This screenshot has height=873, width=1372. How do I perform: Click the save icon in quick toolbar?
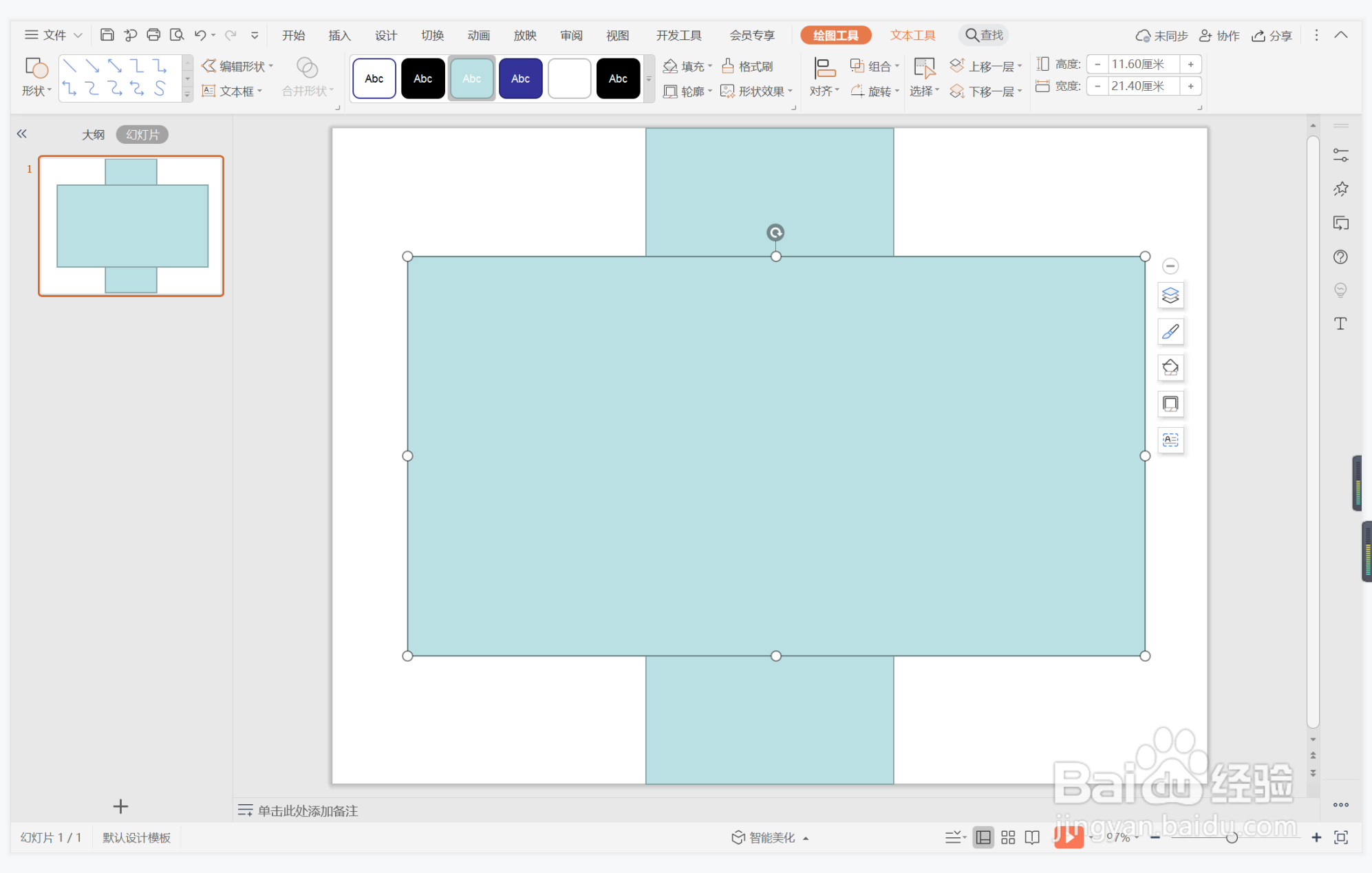[107, 35]
